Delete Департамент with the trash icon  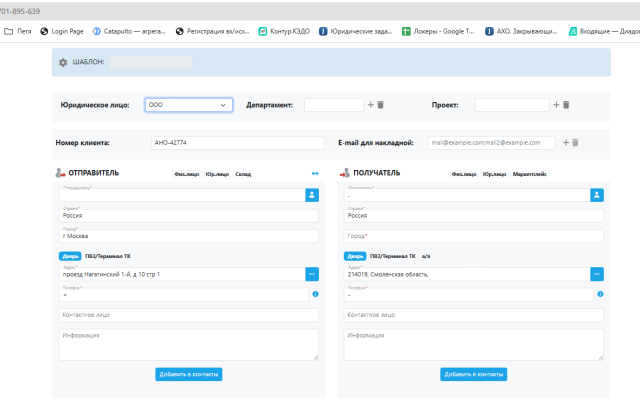tap(381, 104)
